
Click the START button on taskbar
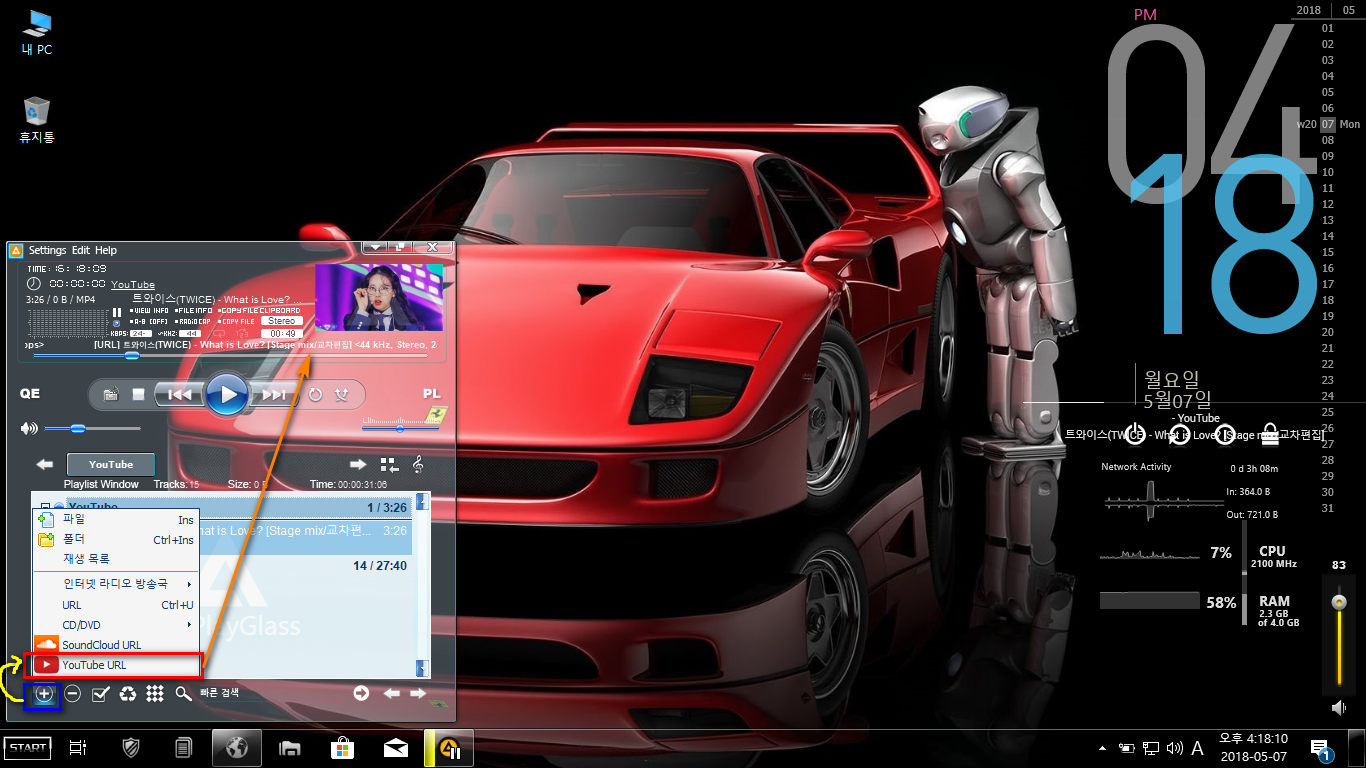27,747
